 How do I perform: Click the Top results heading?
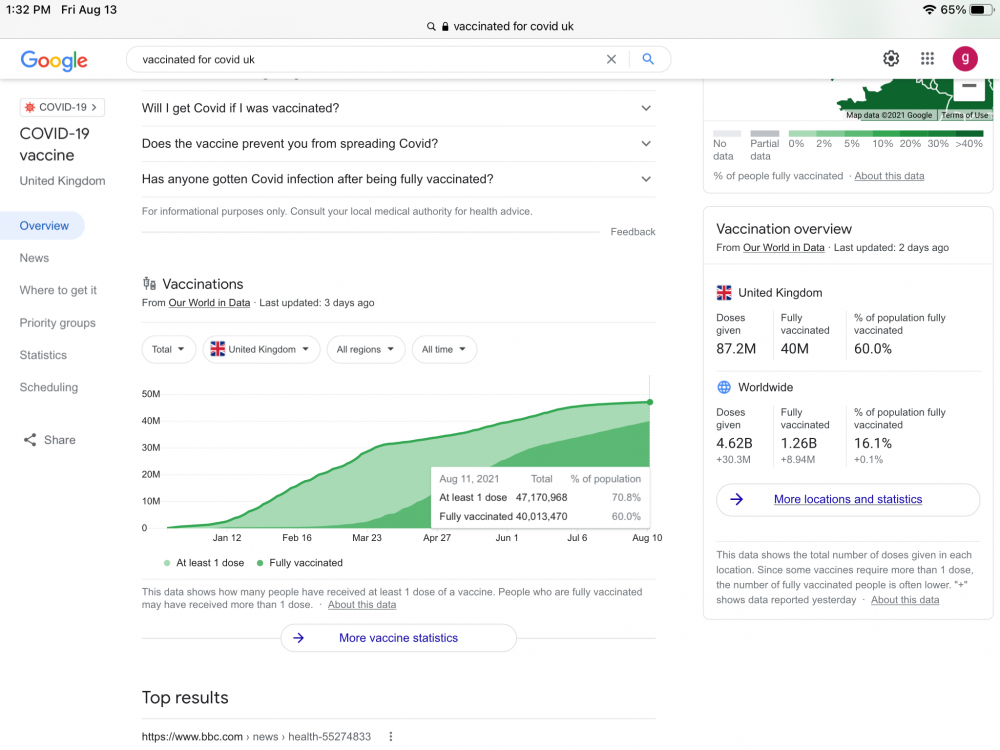(185, 698)
